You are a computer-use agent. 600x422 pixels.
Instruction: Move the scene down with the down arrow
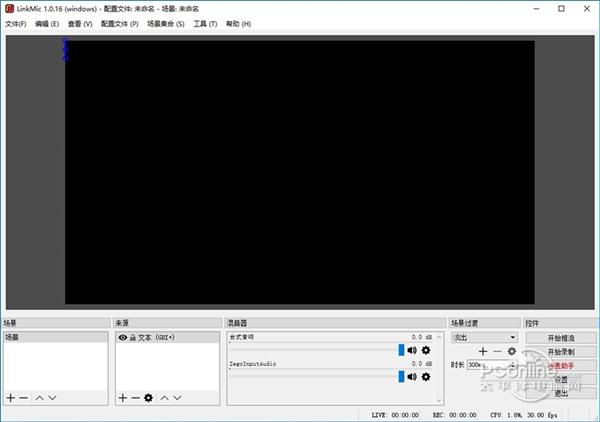point(52,398)
